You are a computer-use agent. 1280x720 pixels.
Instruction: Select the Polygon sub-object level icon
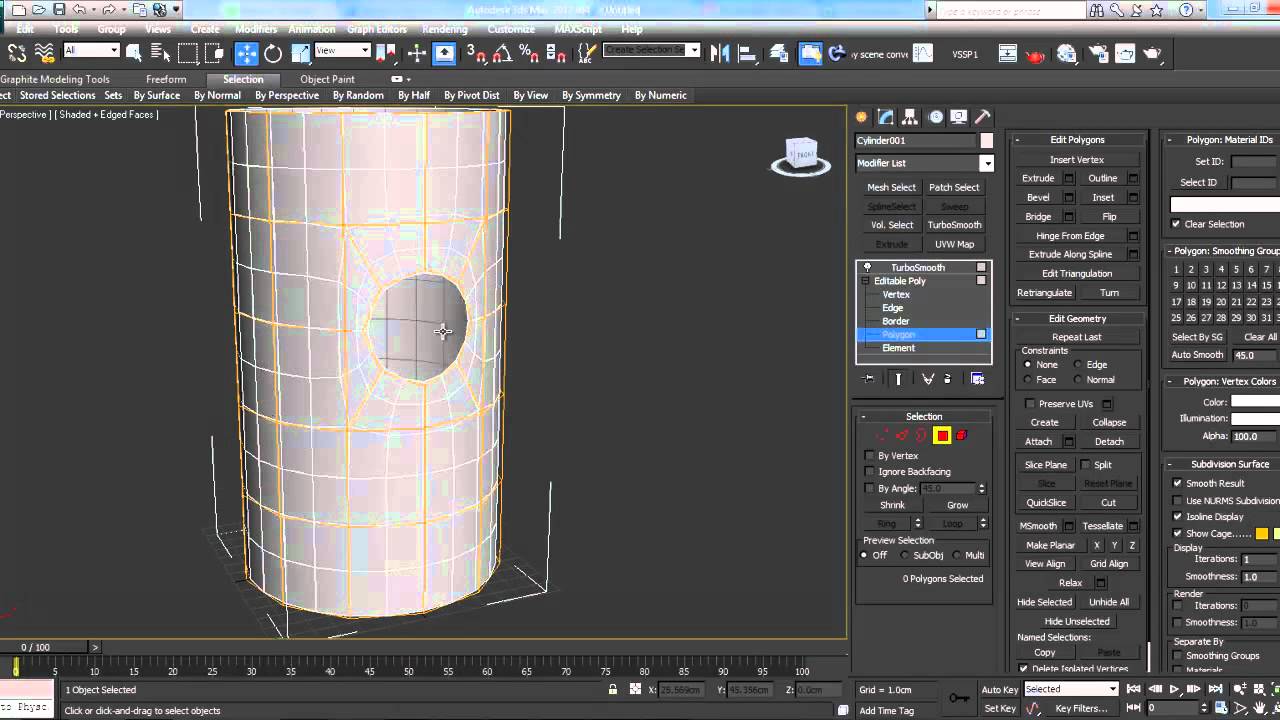pyautogui.click(x=942, y=435)
